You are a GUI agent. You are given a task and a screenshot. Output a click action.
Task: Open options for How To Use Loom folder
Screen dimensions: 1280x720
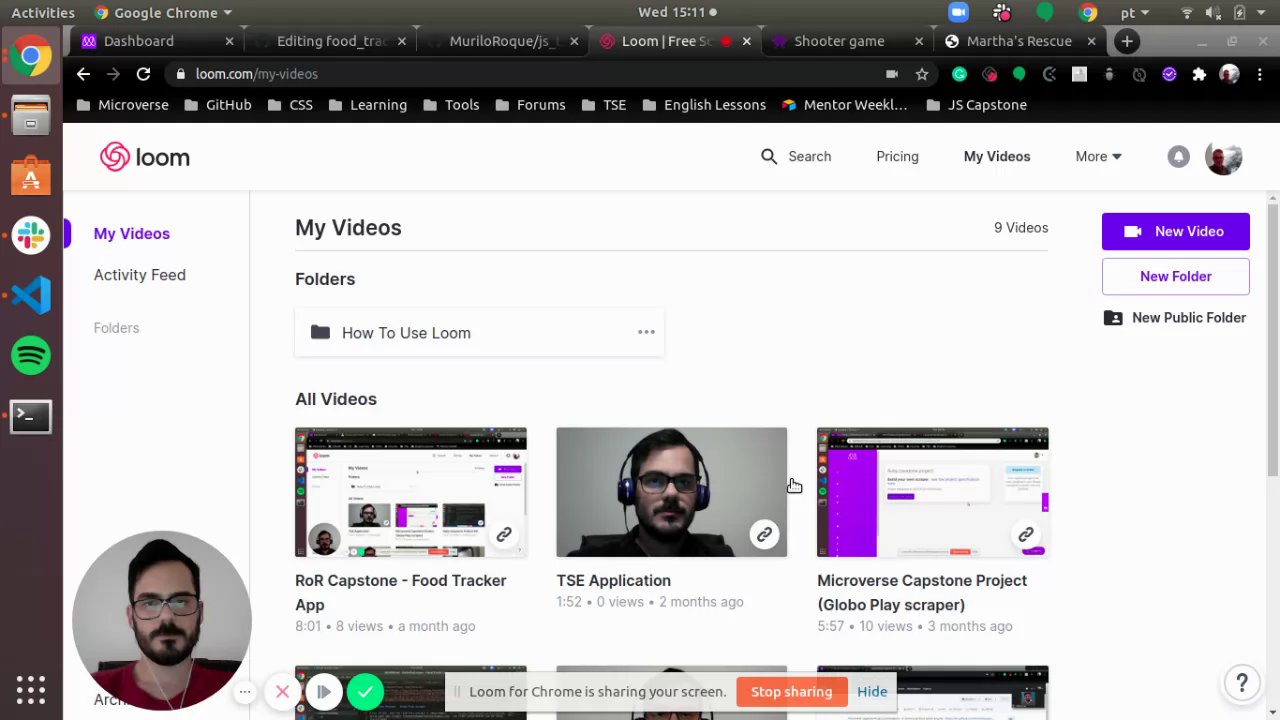pyautogui.click(x=646, y=332)
